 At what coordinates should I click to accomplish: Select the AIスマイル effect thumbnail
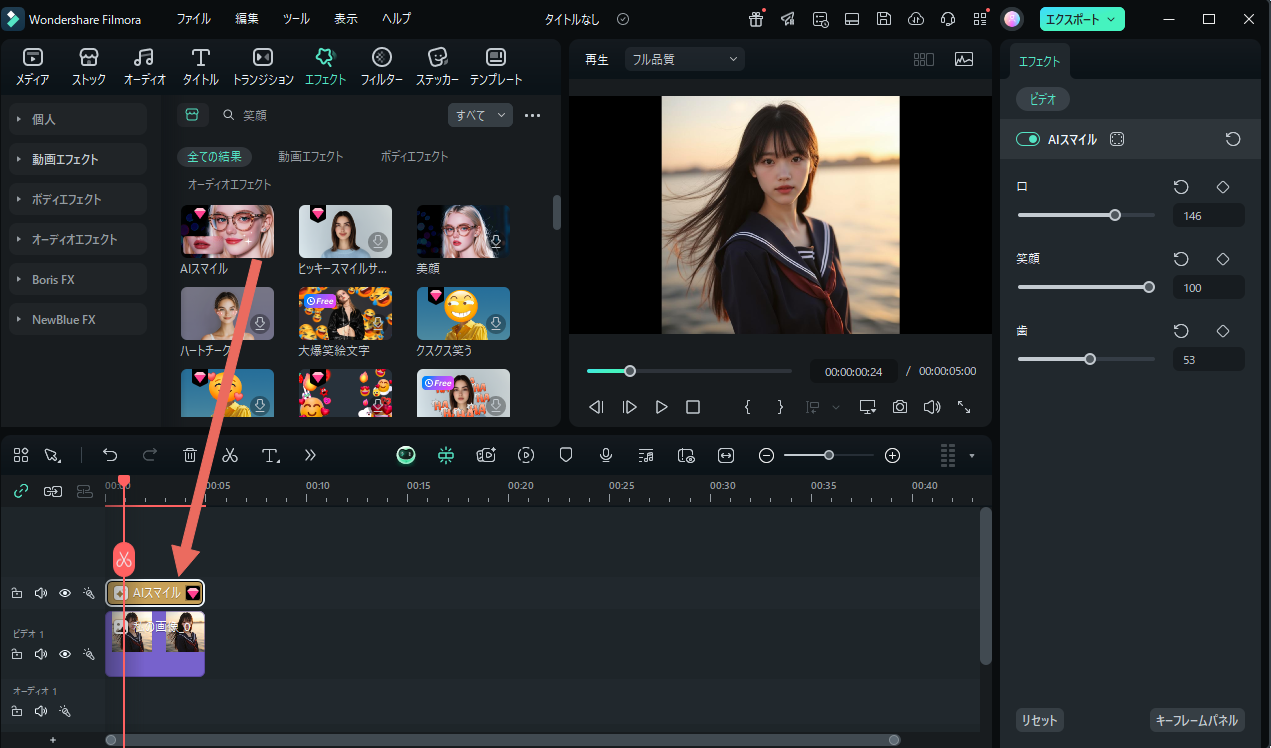pyautogui.click(x=227, y=231)
